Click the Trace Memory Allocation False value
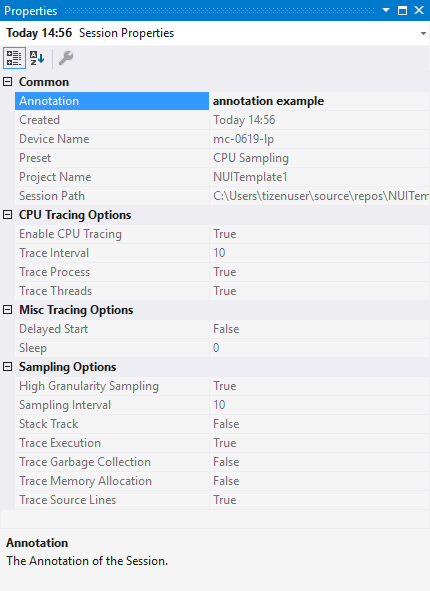This screenshot has height=591, width=430. click(x=226, y=481)
